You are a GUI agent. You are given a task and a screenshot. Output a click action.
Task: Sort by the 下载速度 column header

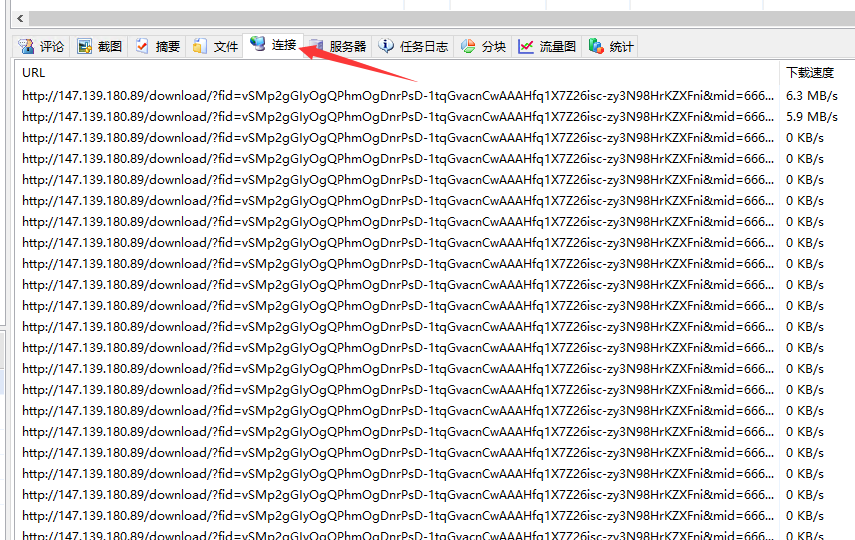pos(809,72)
